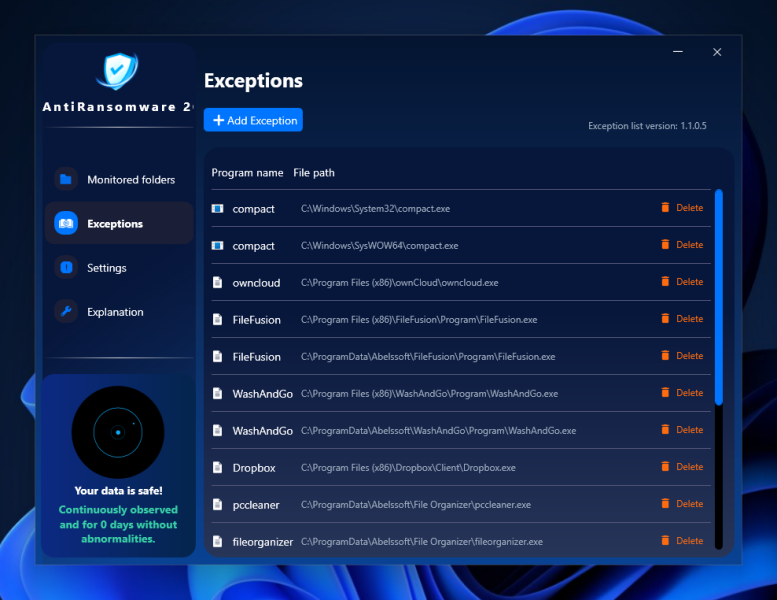Click the program icon of SysWOW64 compact row
This screenshot has width=777, height=600.
[x=218, y=246]
